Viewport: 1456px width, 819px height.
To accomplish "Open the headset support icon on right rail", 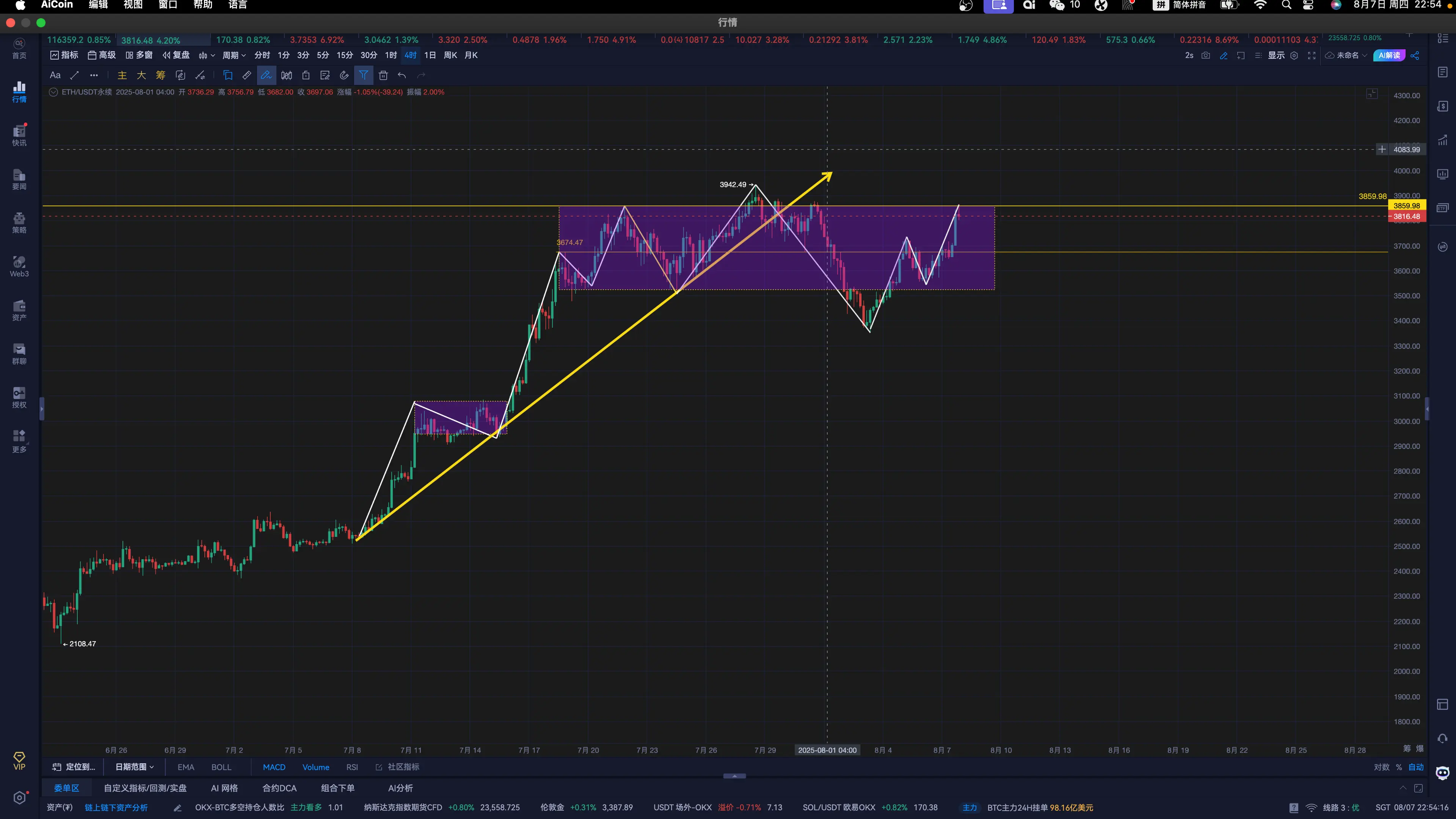I will pos(1442,738).
